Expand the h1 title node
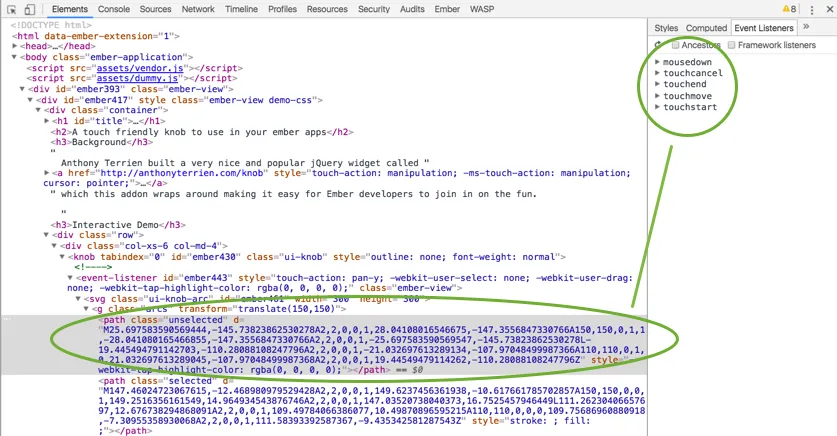837x436 pixels. [47, 121]
